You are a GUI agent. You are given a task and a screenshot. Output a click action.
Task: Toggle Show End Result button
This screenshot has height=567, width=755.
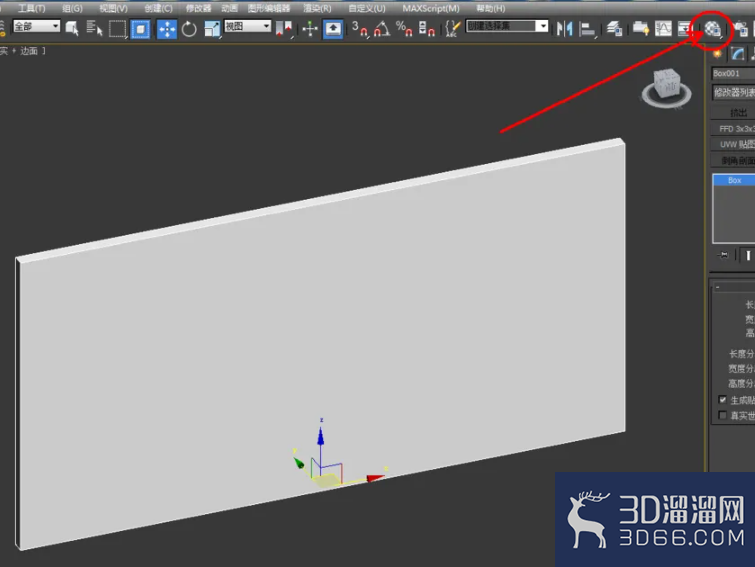click(x=747, y=256)
